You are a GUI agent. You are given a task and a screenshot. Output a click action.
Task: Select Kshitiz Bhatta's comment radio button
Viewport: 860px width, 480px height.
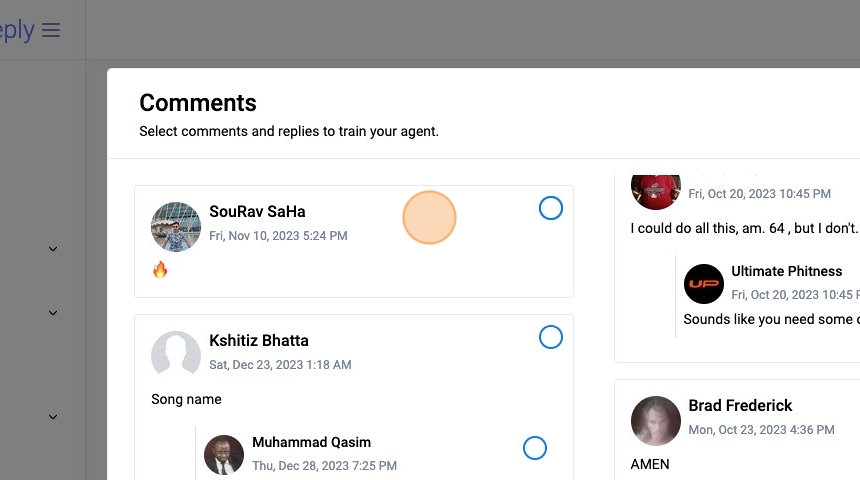coord(551,337)
